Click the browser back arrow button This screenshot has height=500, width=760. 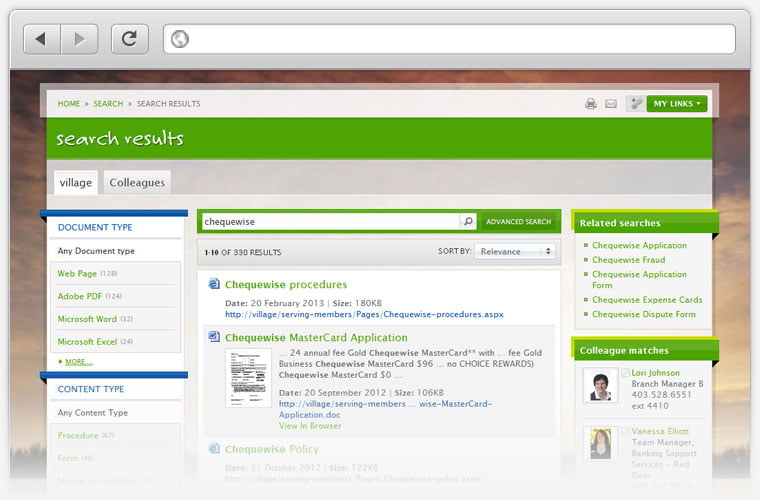(42, 39)
